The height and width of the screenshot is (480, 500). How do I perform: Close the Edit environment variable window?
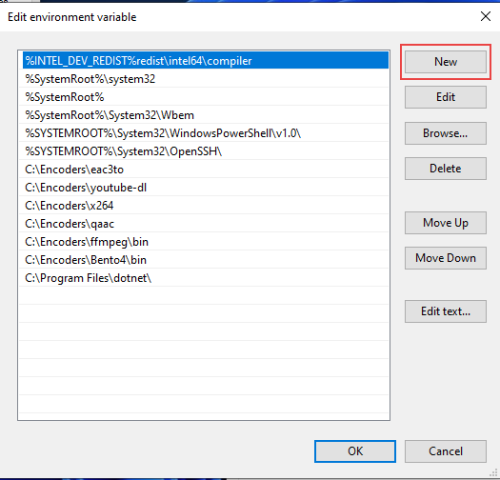pyautogui.click(x=485, y=16)
